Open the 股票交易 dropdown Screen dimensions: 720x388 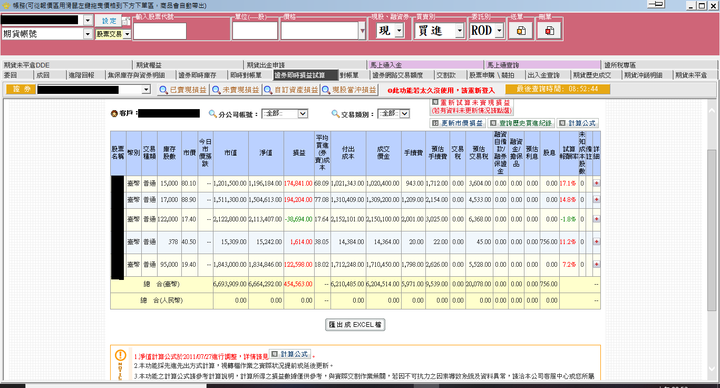point(127,34)
